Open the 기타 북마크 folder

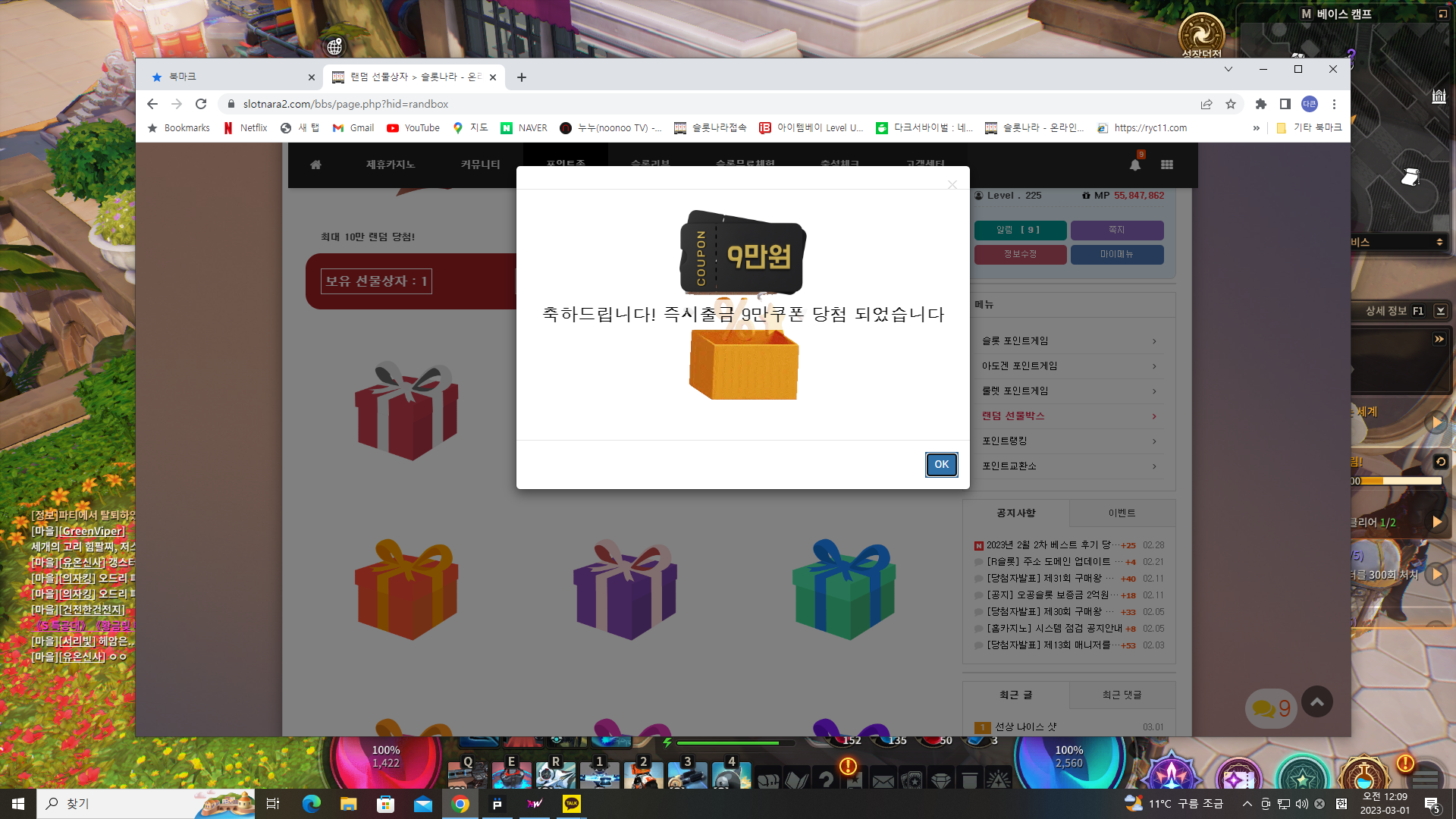(1309, 128)
